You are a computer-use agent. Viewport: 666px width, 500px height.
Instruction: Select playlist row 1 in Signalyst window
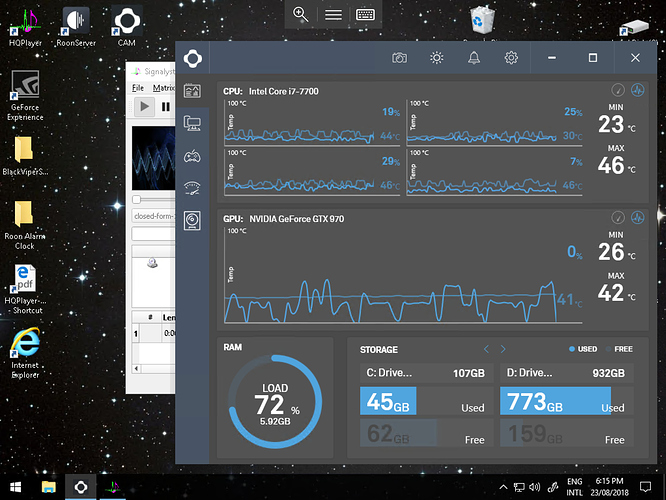pos(154,333)
